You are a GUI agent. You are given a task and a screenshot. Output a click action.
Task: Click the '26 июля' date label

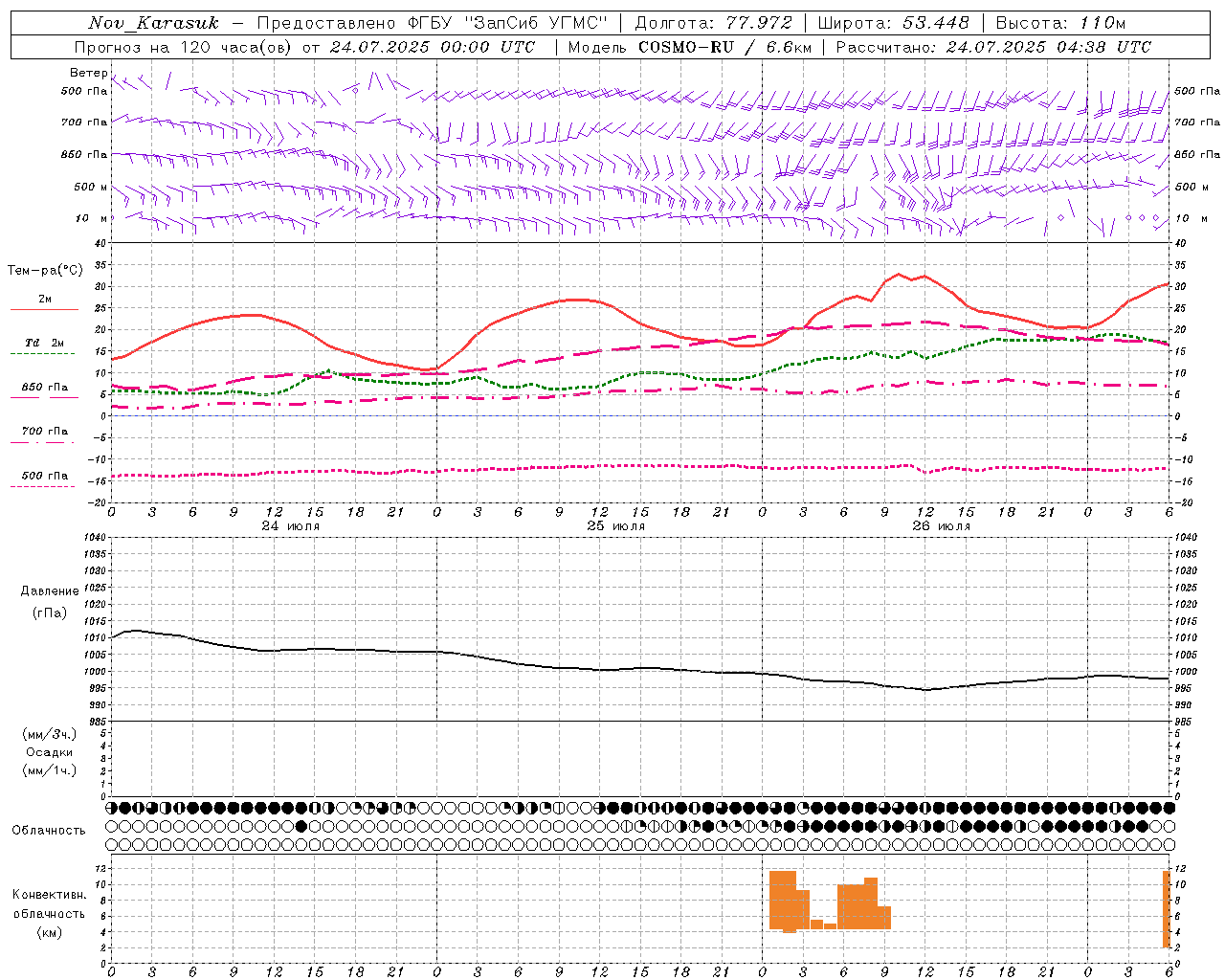coord(942,526)
